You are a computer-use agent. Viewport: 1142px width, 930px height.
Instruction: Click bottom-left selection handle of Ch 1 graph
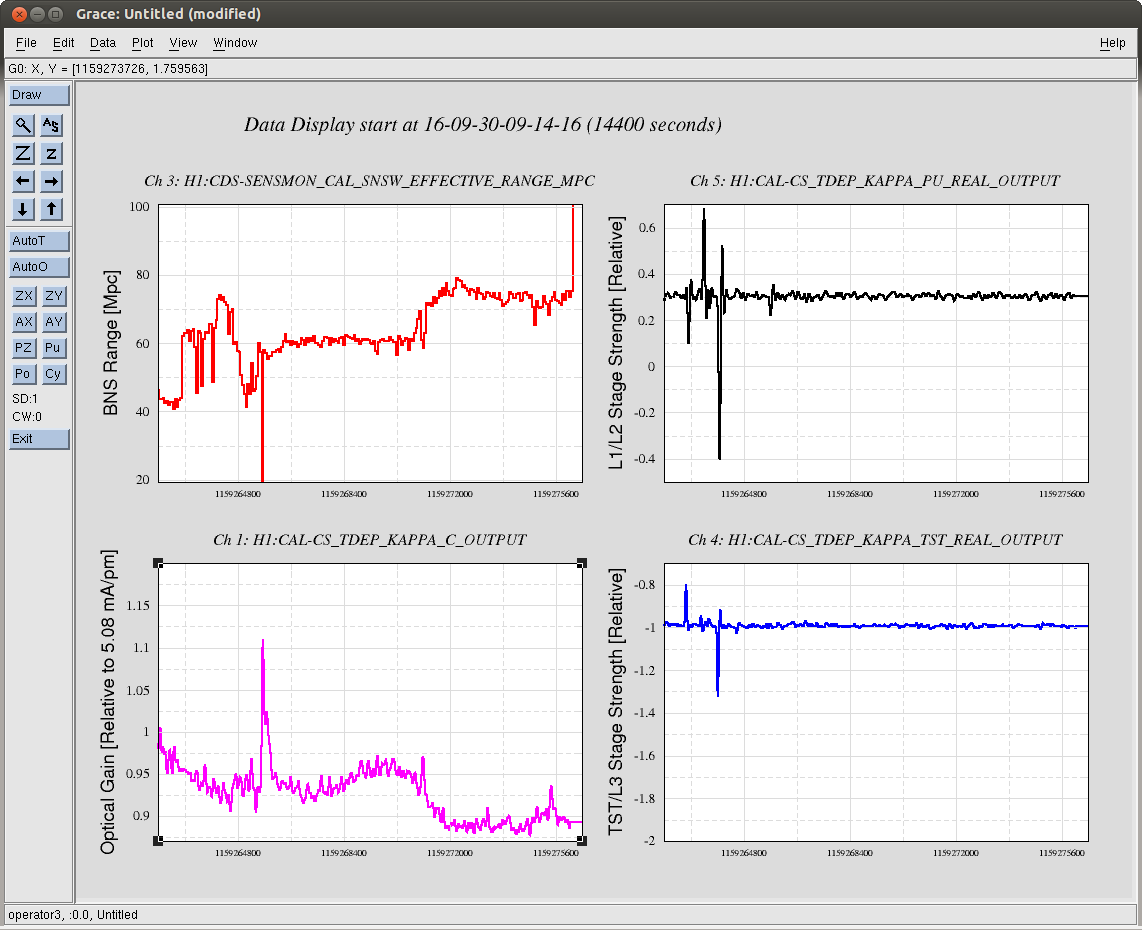[158, 840]
